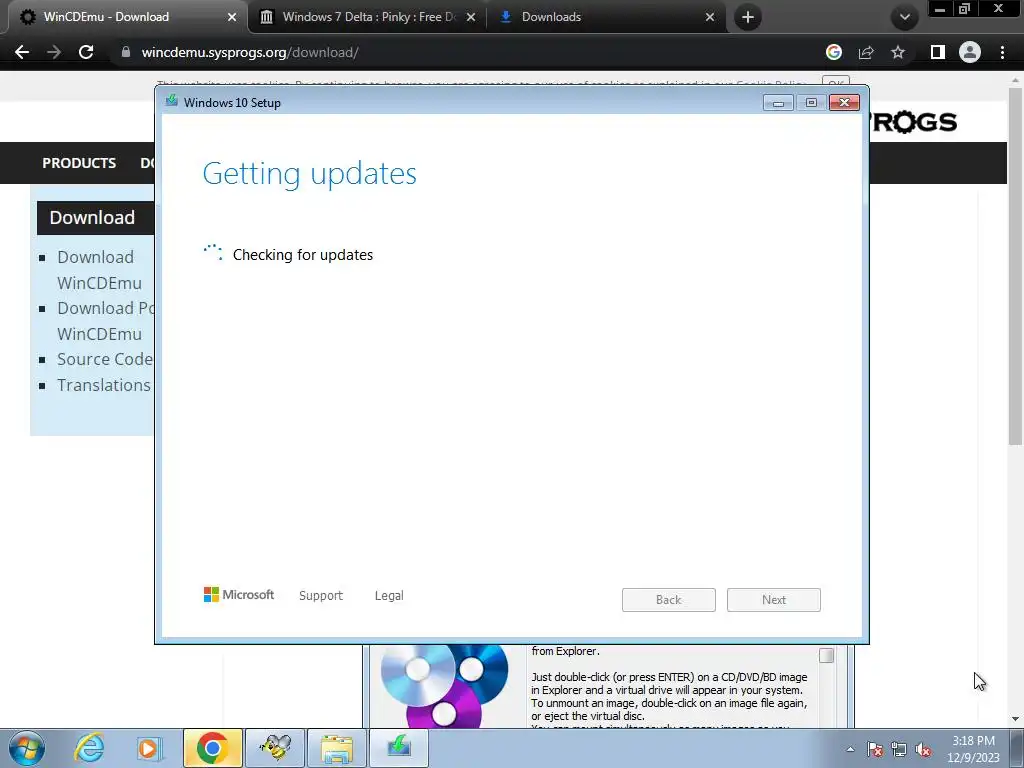This screenshot has width=1024, height=768.
Task: Close the Windows 10 Setup window
Action: [x=844, y=103]
